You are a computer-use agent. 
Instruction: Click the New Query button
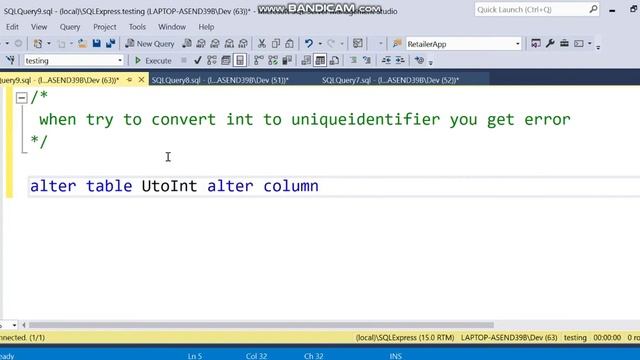(x=150, y=44)
